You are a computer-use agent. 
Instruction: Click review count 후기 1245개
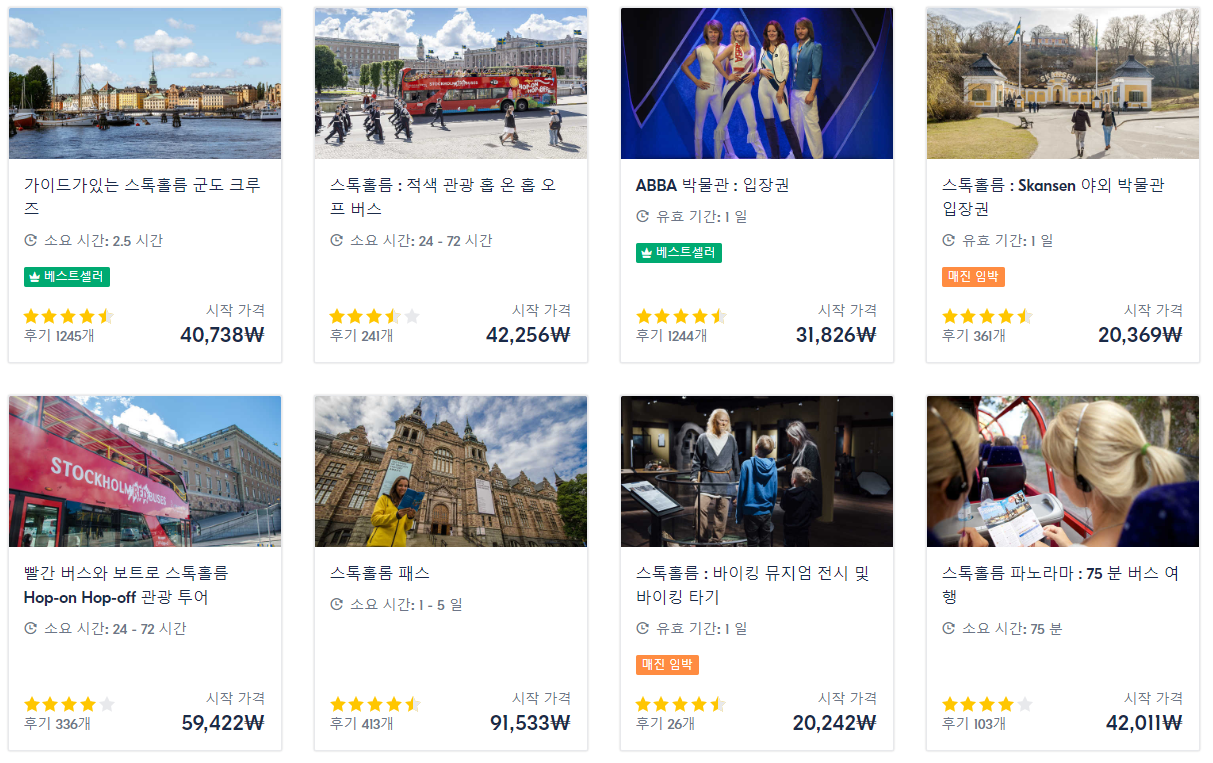coord(59,335)
